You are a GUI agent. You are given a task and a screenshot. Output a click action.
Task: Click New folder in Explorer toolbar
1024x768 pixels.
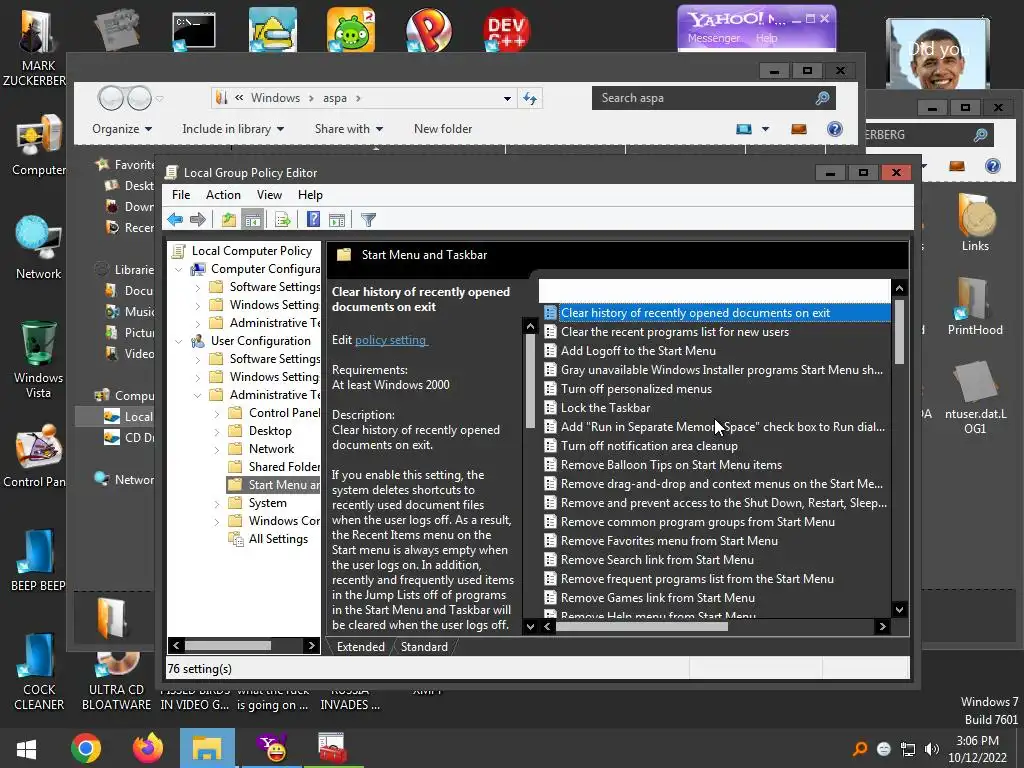pyautogui.click(x=443, y=129)
